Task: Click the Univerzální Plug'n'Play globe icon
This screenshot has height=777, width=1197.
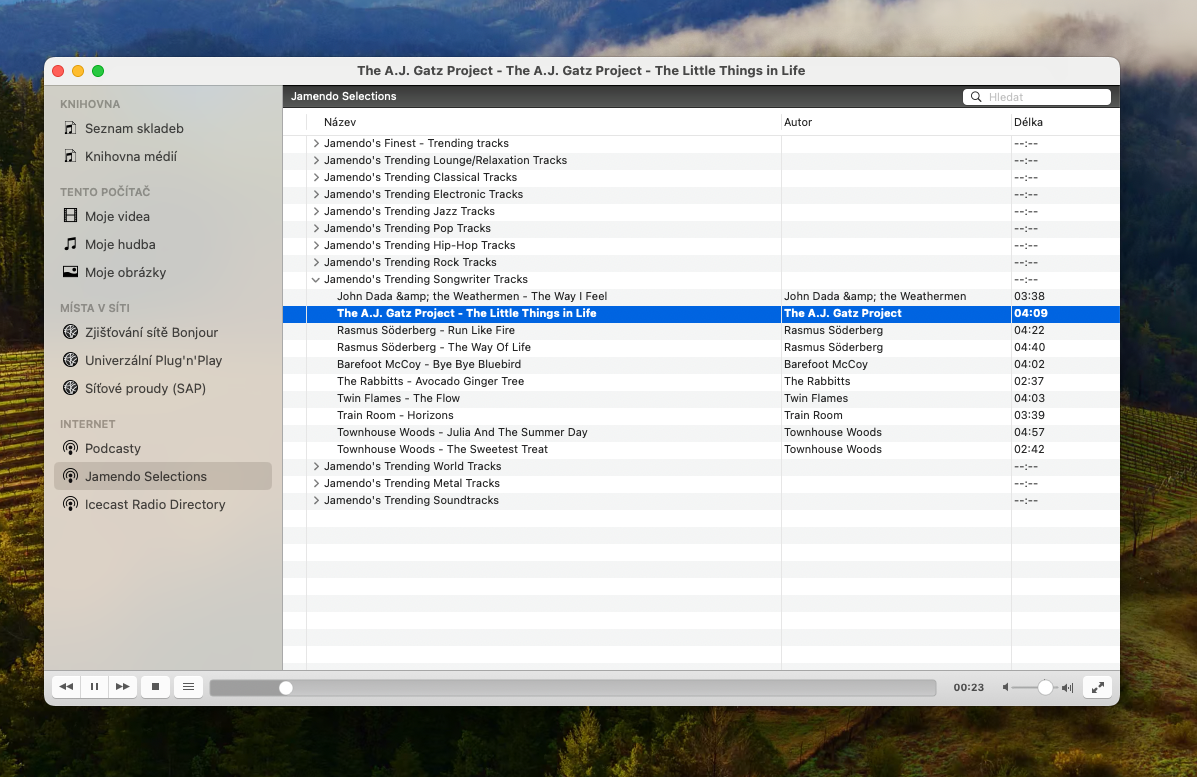Action: pyautogui.click(x=70, y=360)
